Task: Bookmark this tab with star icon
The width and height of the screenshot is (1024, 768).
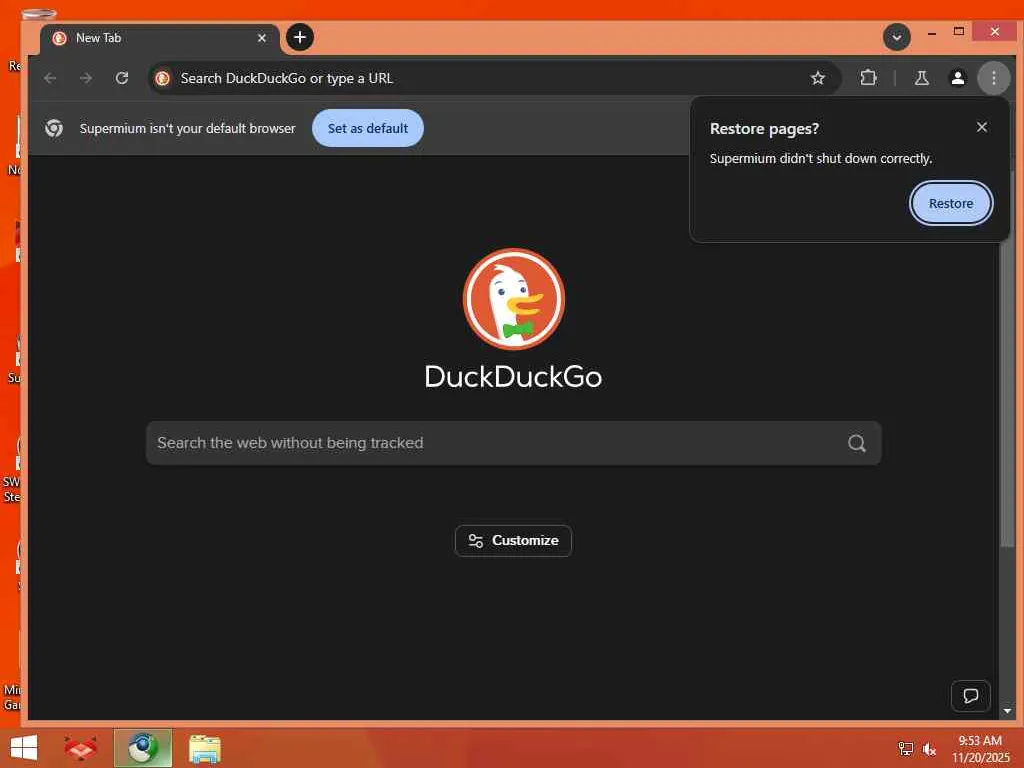Action: pyautogui.click(x=818, y=78)
